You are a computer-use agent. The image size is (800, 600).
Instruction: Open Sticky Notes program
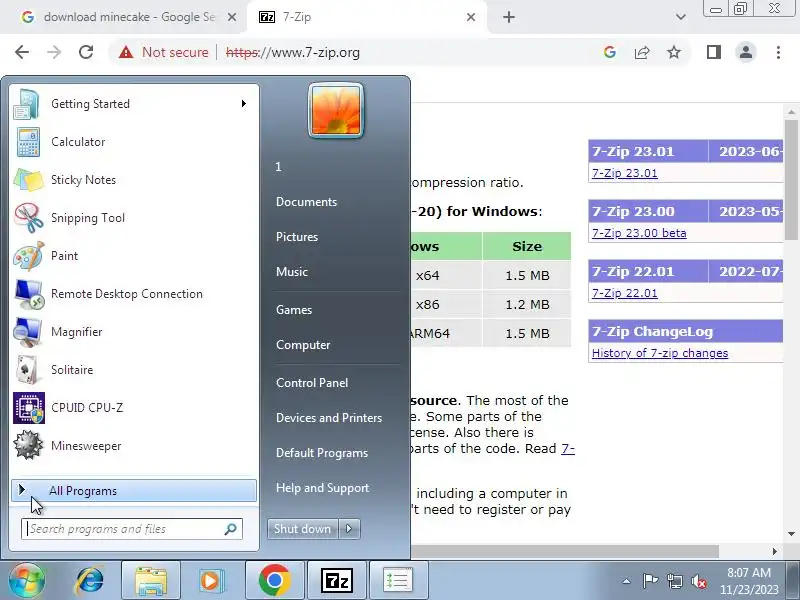tap(133, 180)
